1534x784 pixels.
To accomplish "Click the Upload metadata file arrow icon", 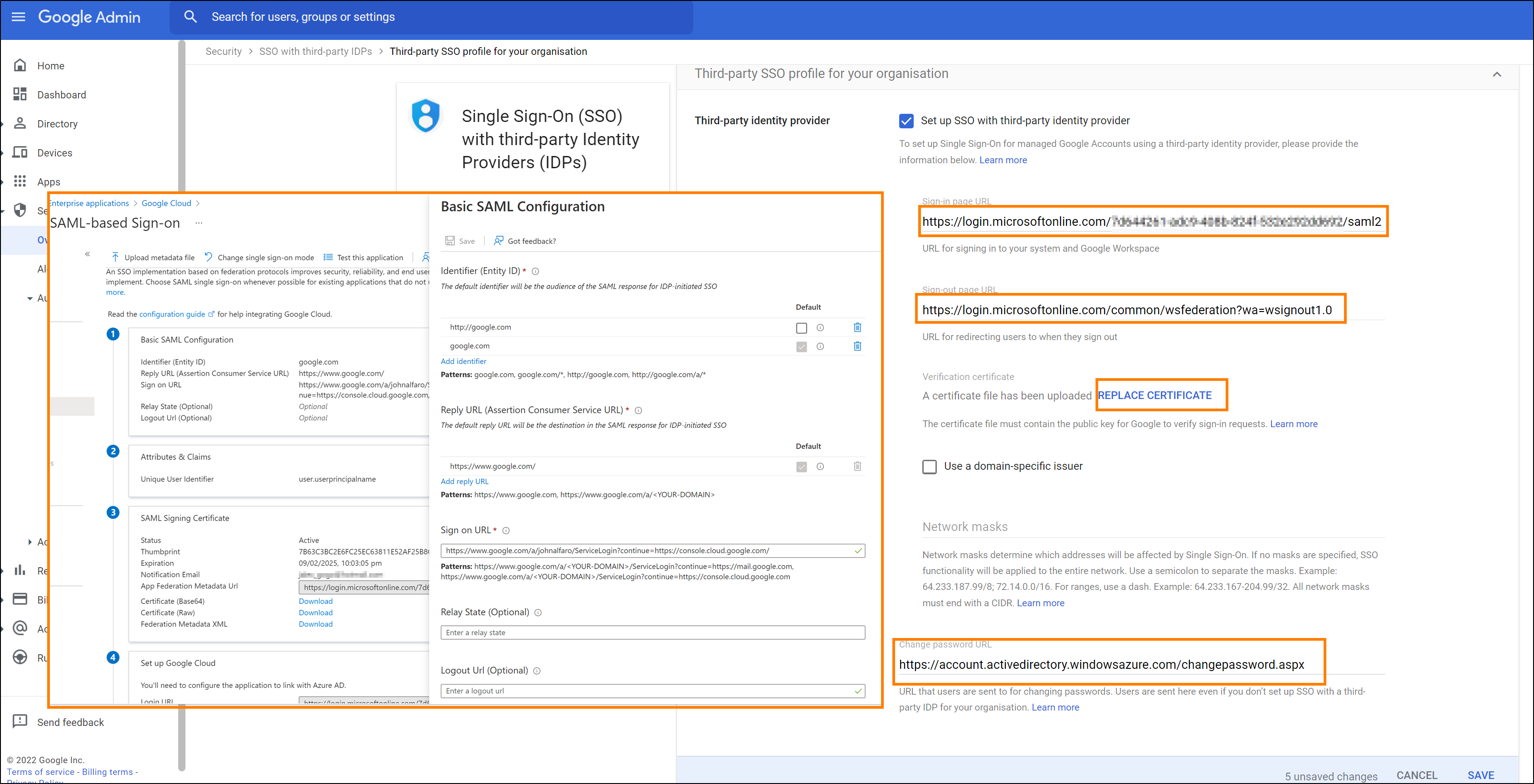I will (115, 257).
